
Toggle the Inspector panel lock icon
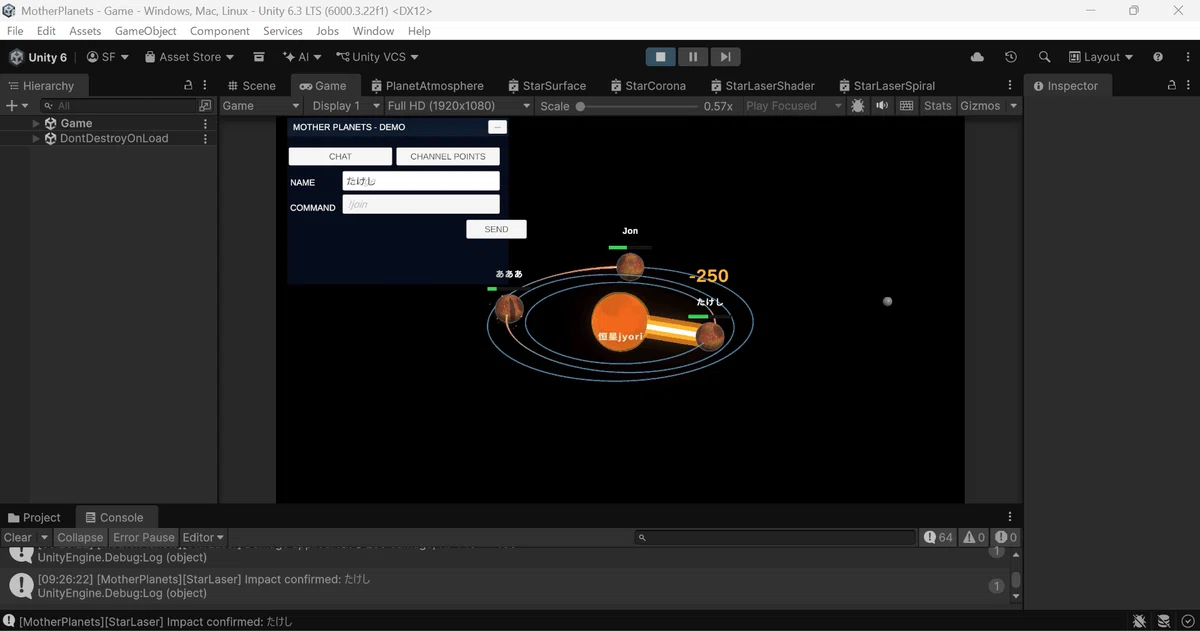[1172, 85]
